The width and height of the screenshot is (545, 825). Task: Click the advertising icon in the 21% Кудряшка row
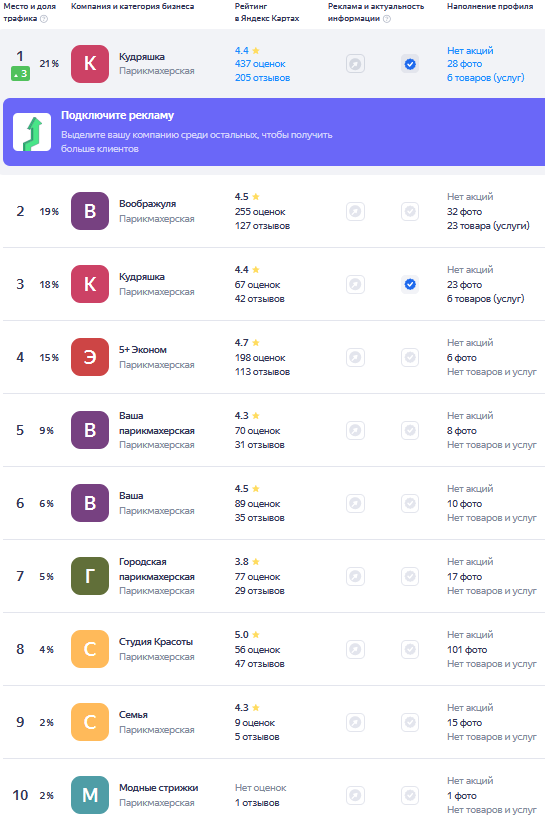(356, 64)
